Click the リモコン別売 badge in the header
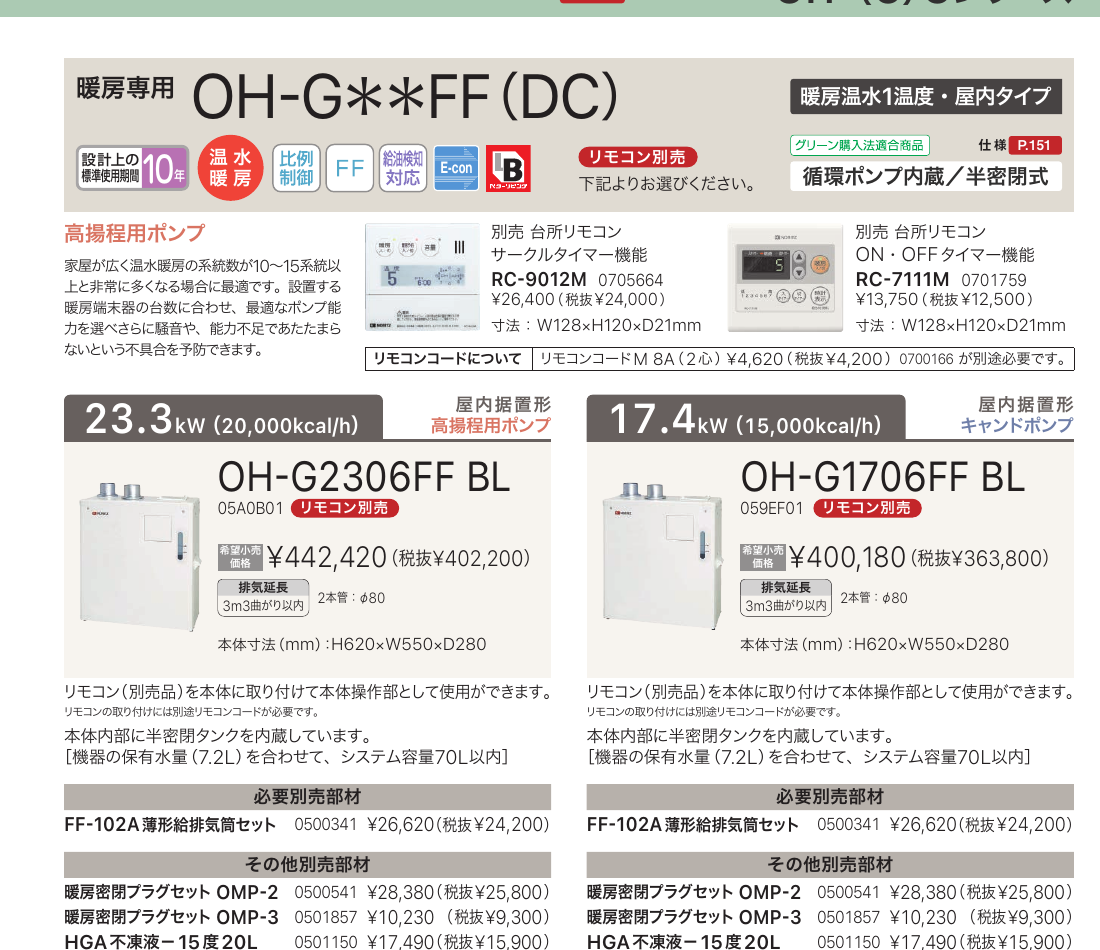The height and width of the screenshot is (950, 1100). pyautogui.click(x=637, y=157)
